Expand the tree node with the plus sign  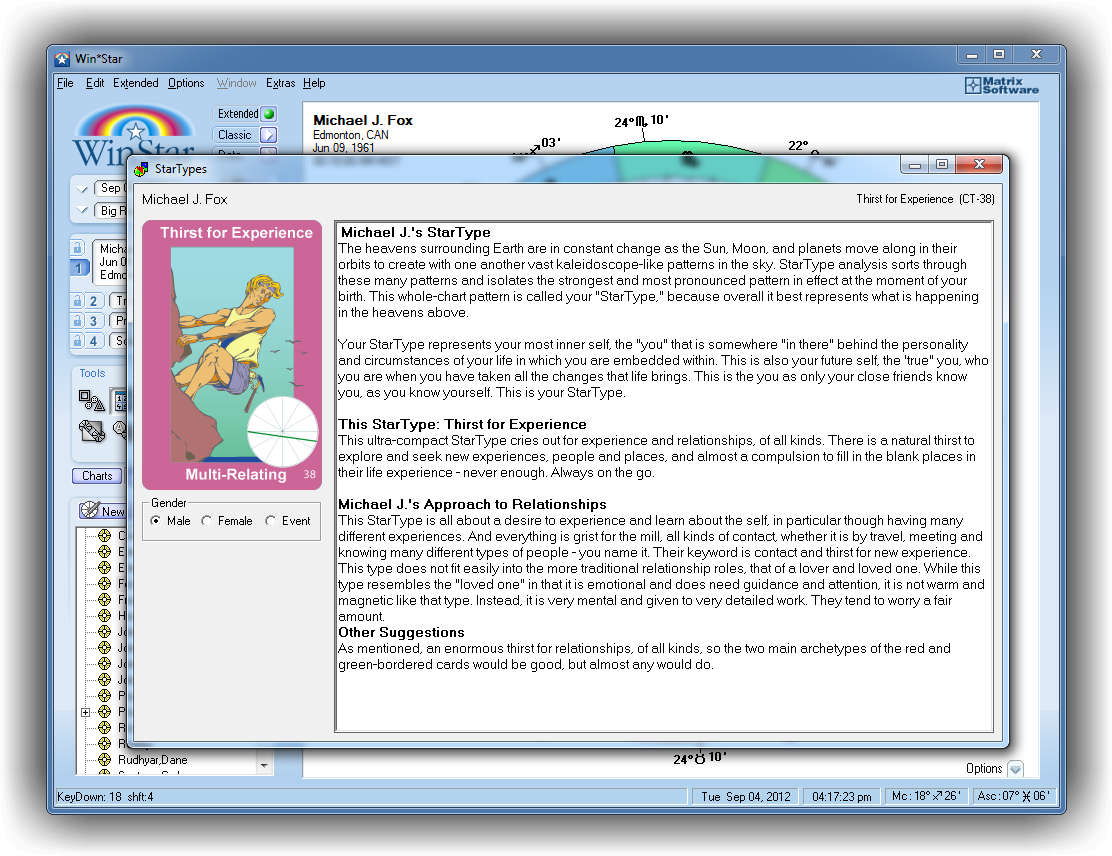(86, 712)
